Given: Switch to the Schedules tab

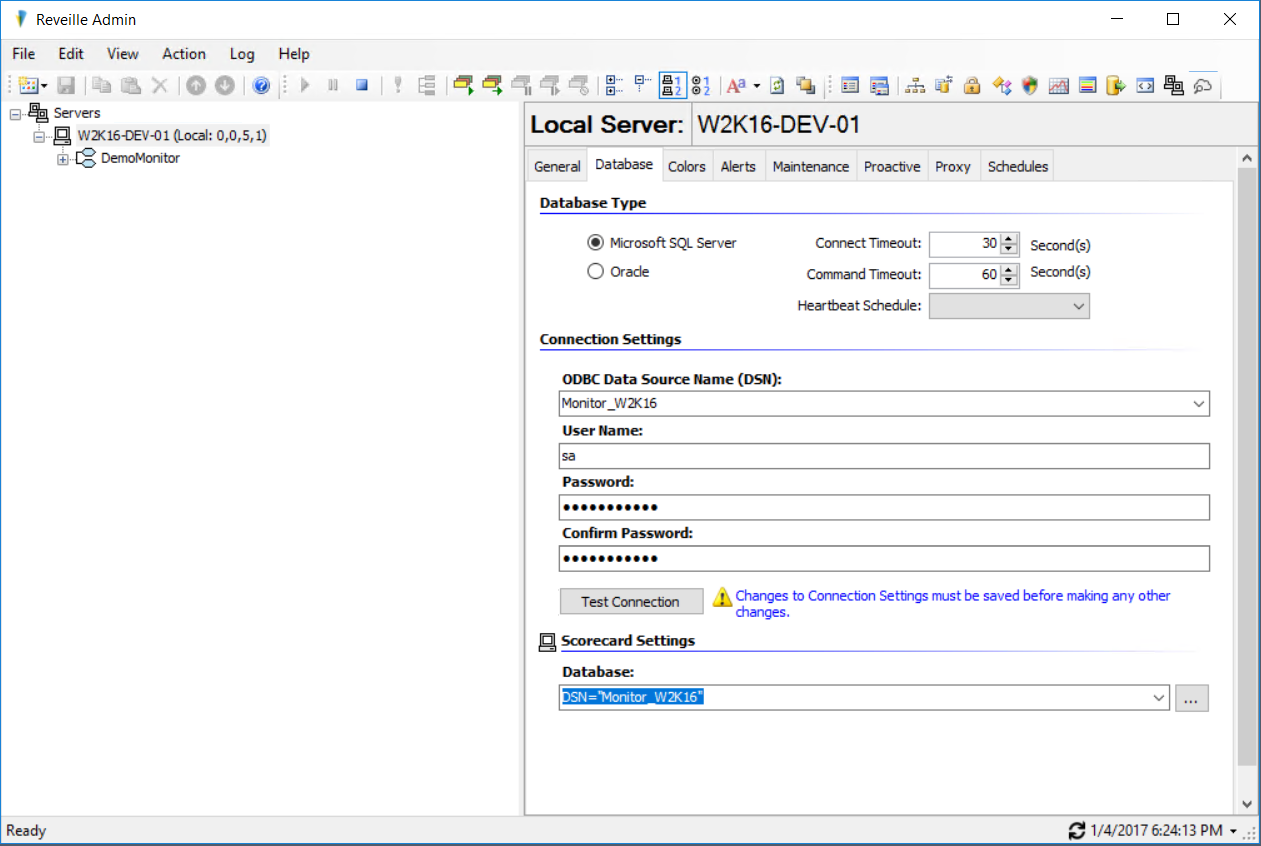Looking at the screenshot, I should (x=1017, y=167).
